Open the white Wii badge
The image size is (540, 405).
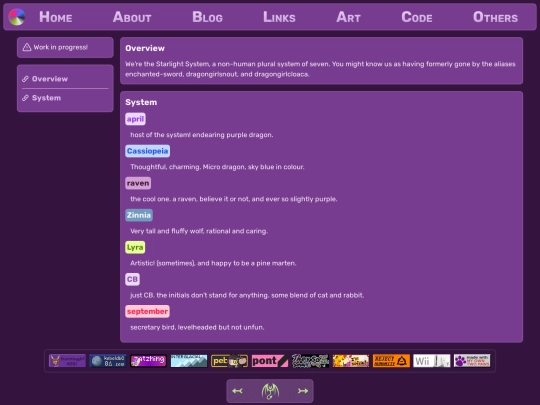coord(432,361)
